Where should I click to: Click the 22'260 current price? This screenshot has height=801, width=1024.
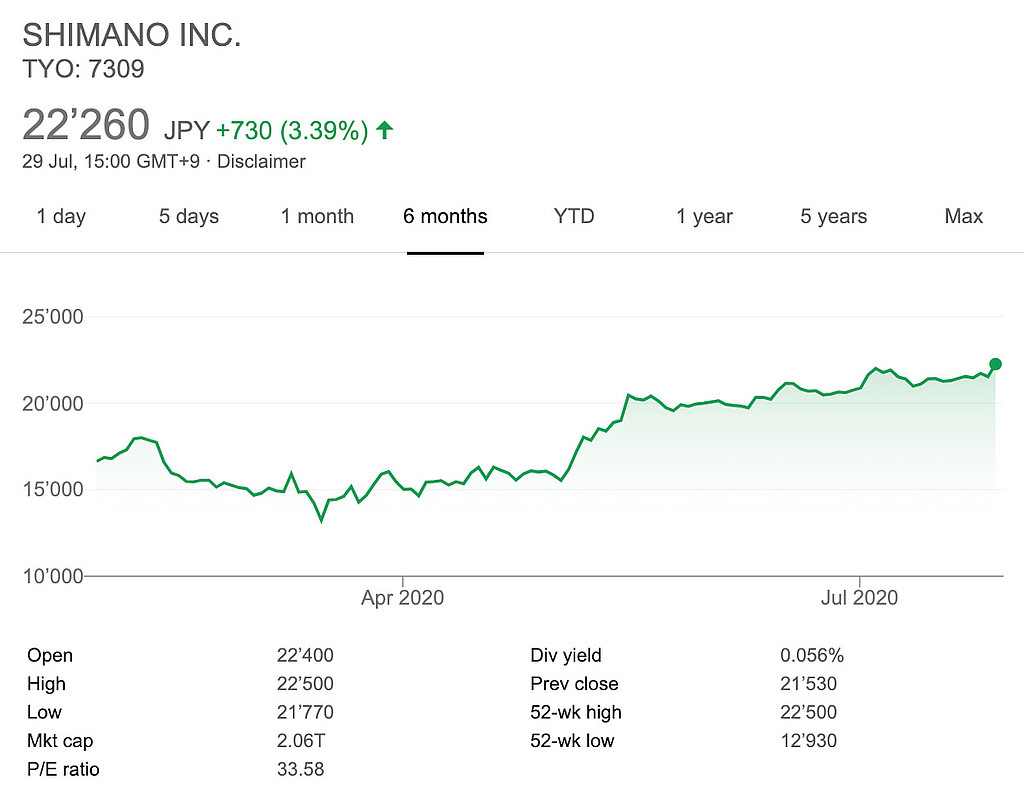coord(86,125)
